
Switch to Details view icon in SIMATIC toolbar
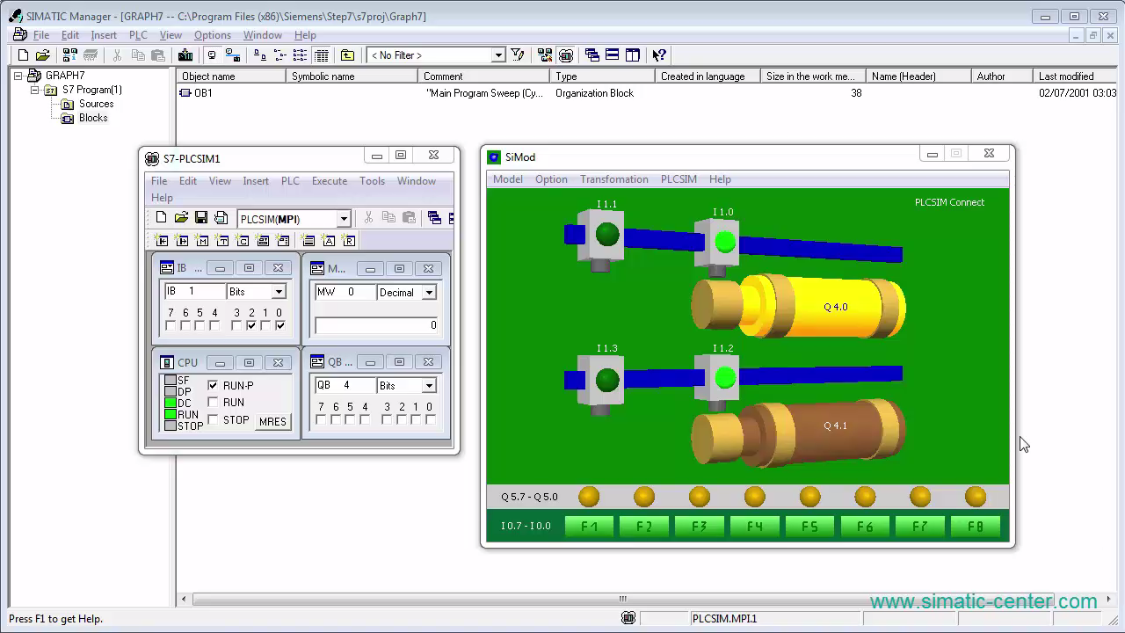[x=321, y=55]
